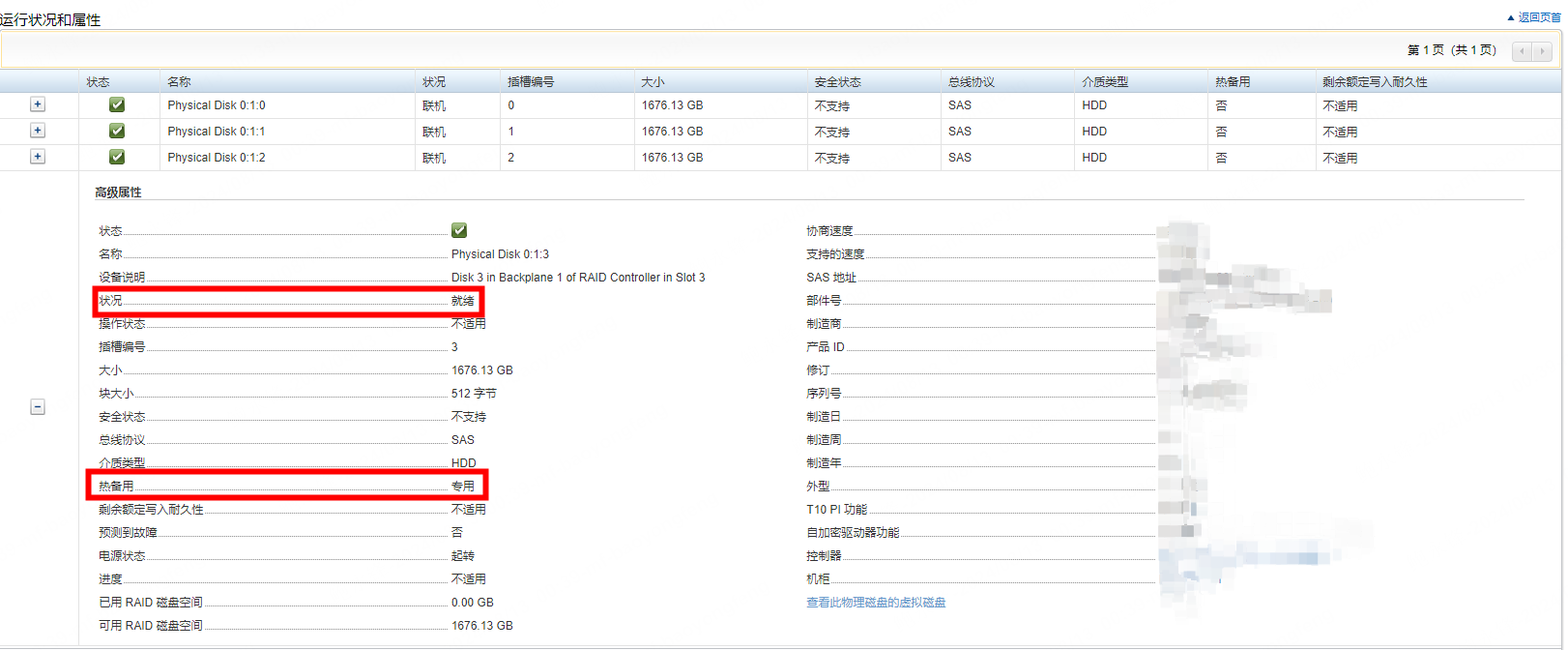Image resolution: width=1568 pixels, height=650 pixels.
Task: Go to the next page arrow
Action: pyautogui.click(x=1542, y=51)
